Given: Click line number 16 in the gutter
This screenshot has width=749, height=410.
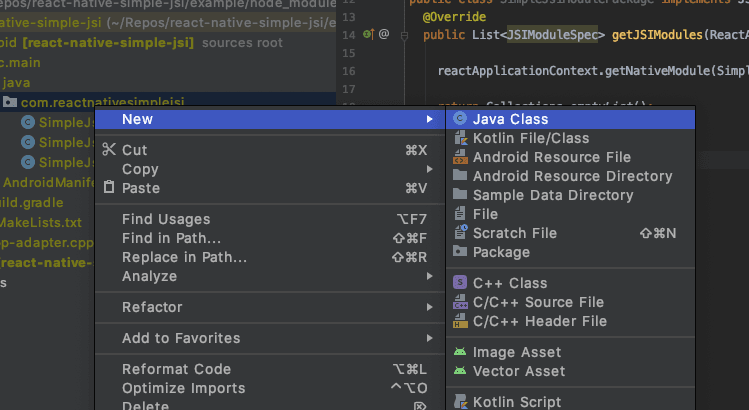Looking at the screenshot, I should [349, 71].
